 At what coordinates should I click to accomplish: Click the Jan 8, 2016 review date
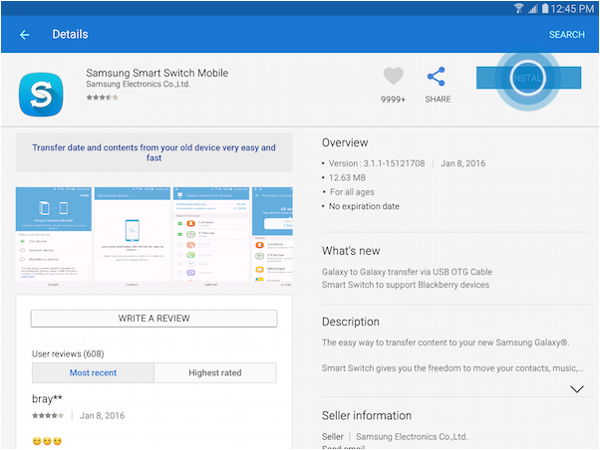[102, 416]
